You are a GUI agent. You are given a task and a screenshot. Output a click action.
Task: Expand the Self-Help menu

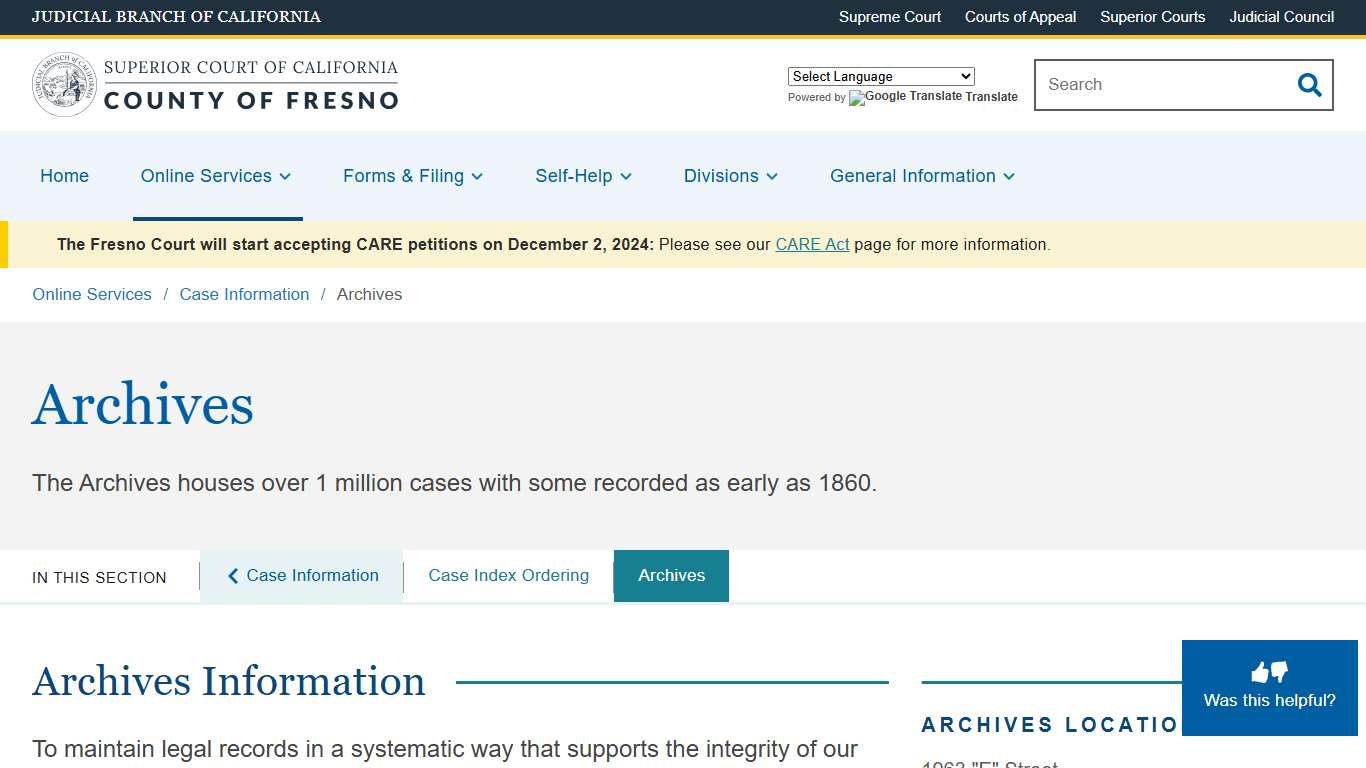583,176
